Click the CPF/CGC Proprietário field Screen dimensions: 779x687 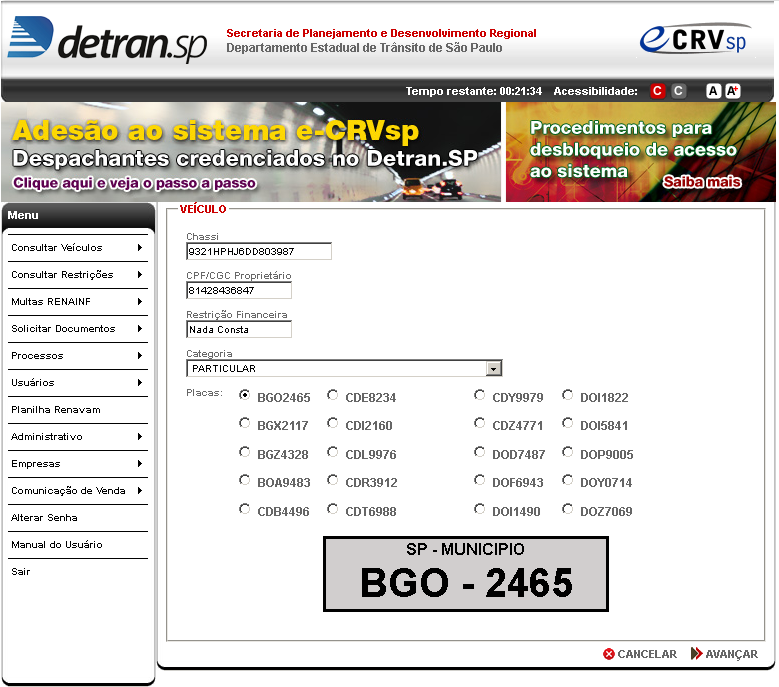pos(239,290)
